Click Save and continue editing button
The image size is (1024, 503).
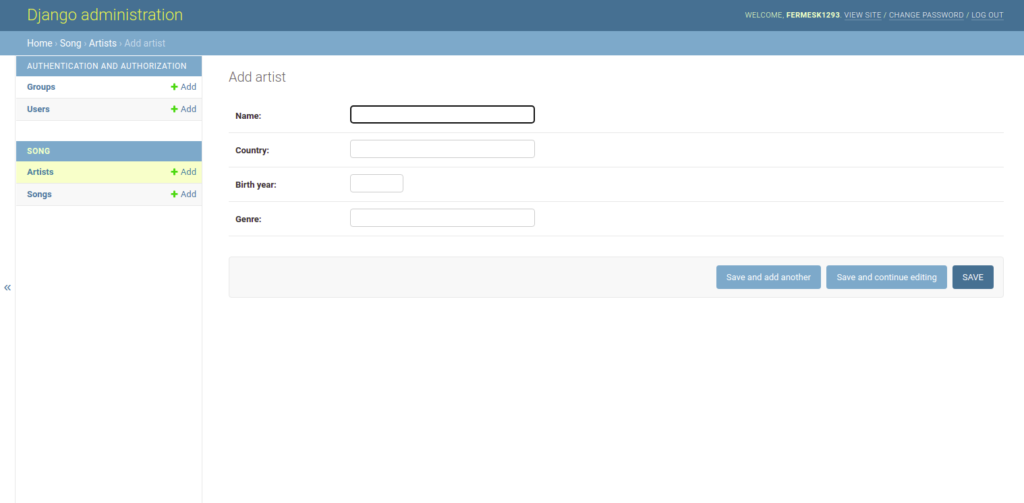click(887, 277)
